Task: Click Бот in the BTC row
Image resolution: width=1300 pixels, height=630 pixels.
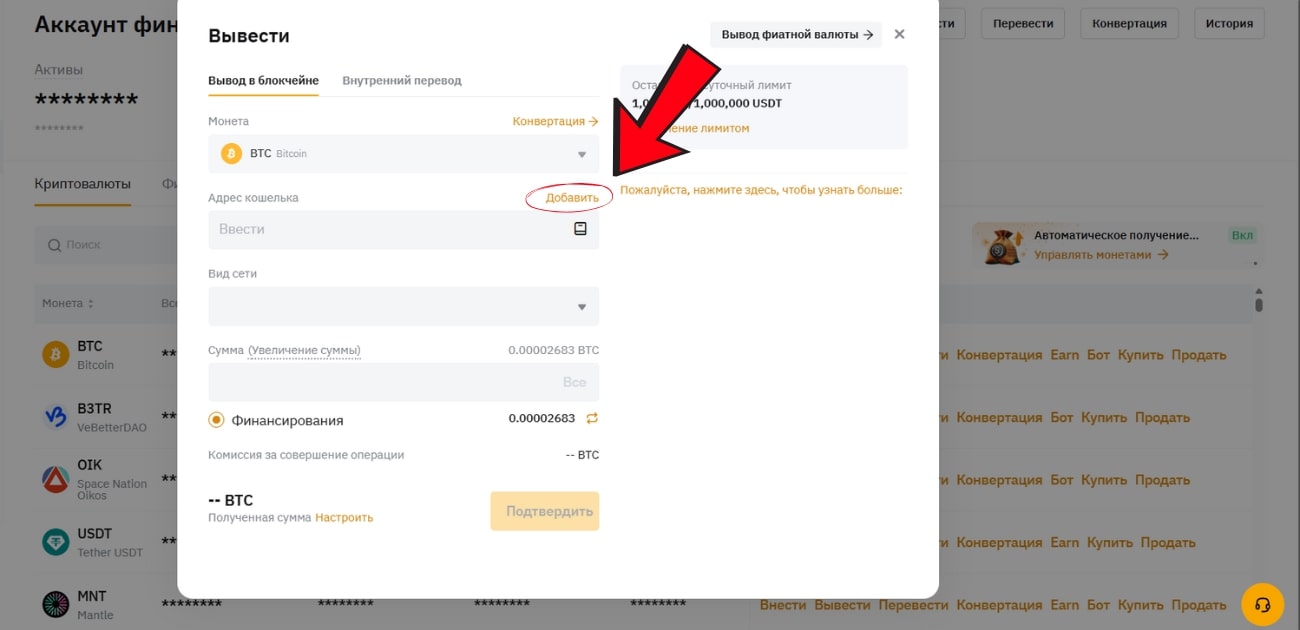Action: pyautogui.click(x=1098, y=355)
